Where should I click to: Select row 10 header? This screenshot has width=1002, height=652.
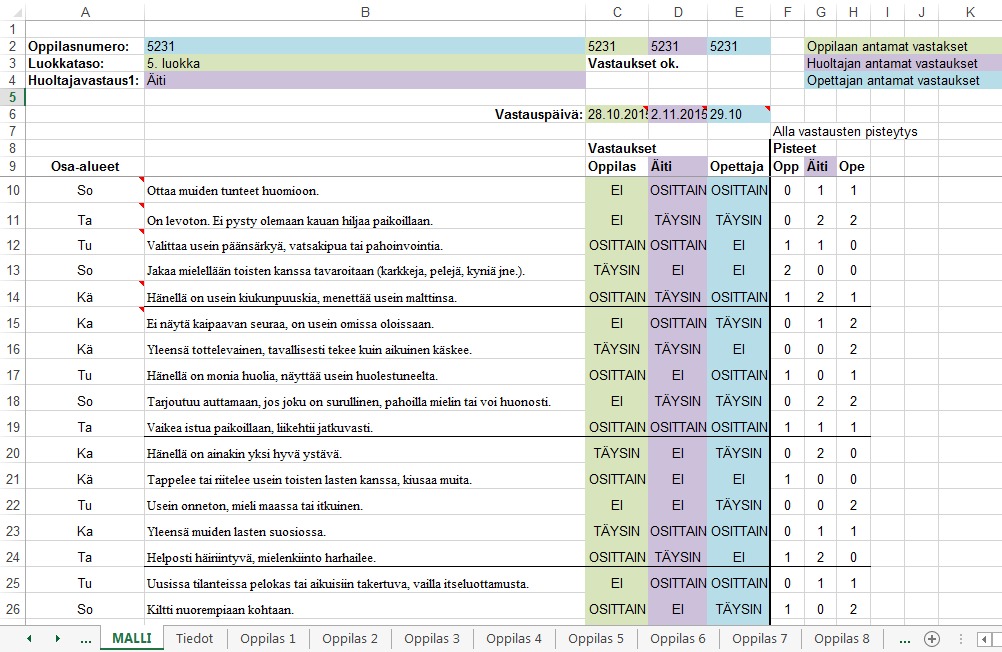point(12,190)
